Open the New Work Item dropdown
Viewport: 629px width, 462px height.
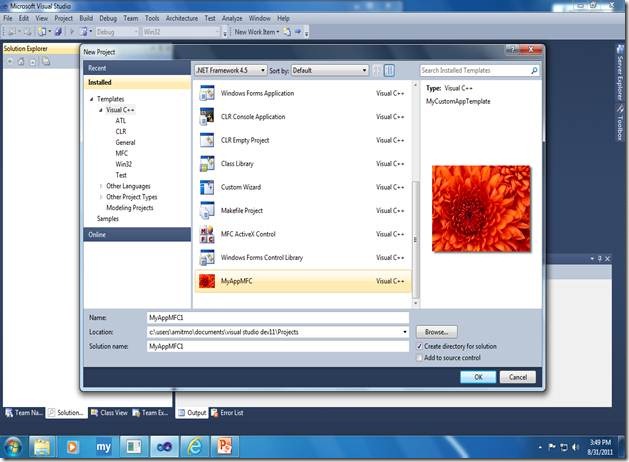pyautogui.click(x=257, y=32)
